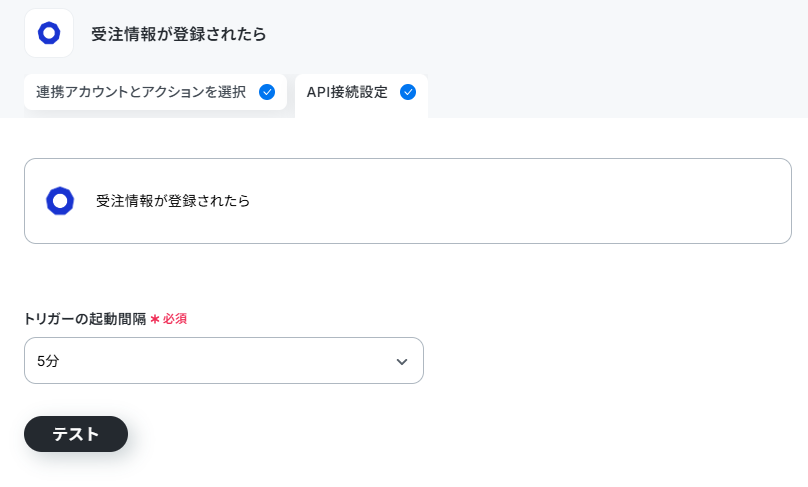Click the API接続設定 tab text label
Image resolution: width=808 pixels, height=487 pixels.
click(x=347, y=92)
